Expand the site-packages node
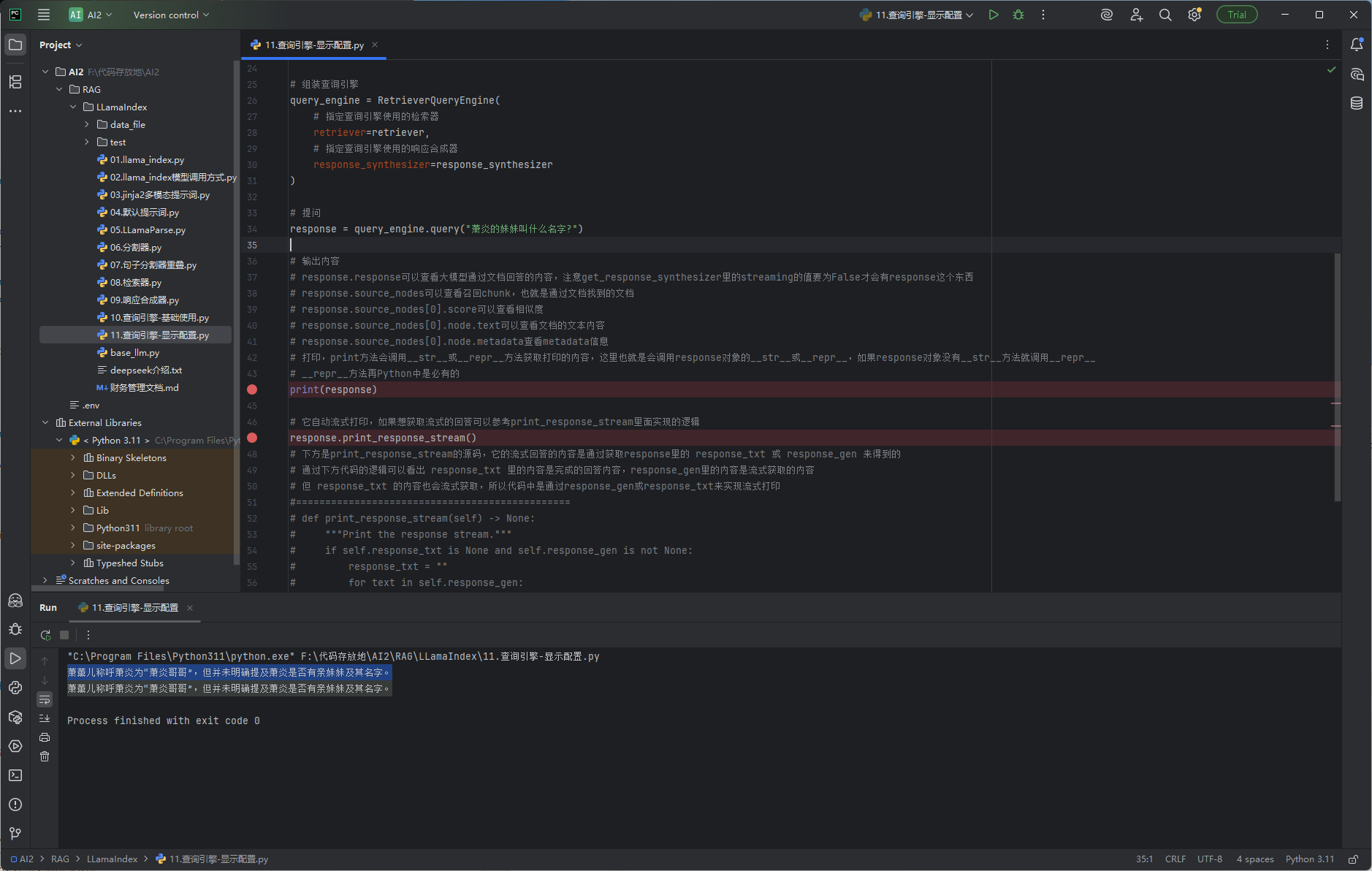The width and height of the screenshot is (1372, 871). click(x=73, y=545)
